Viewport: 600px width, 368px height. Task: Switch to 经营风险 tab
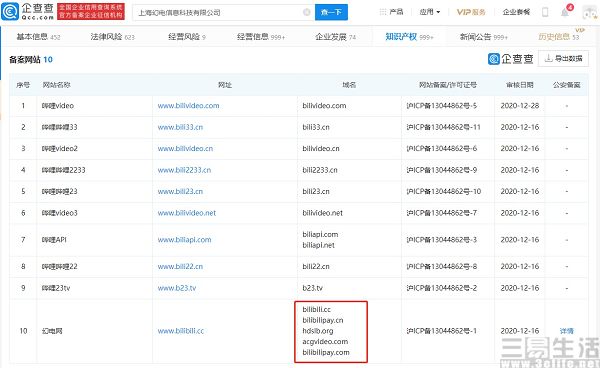(x=187, y=37)
